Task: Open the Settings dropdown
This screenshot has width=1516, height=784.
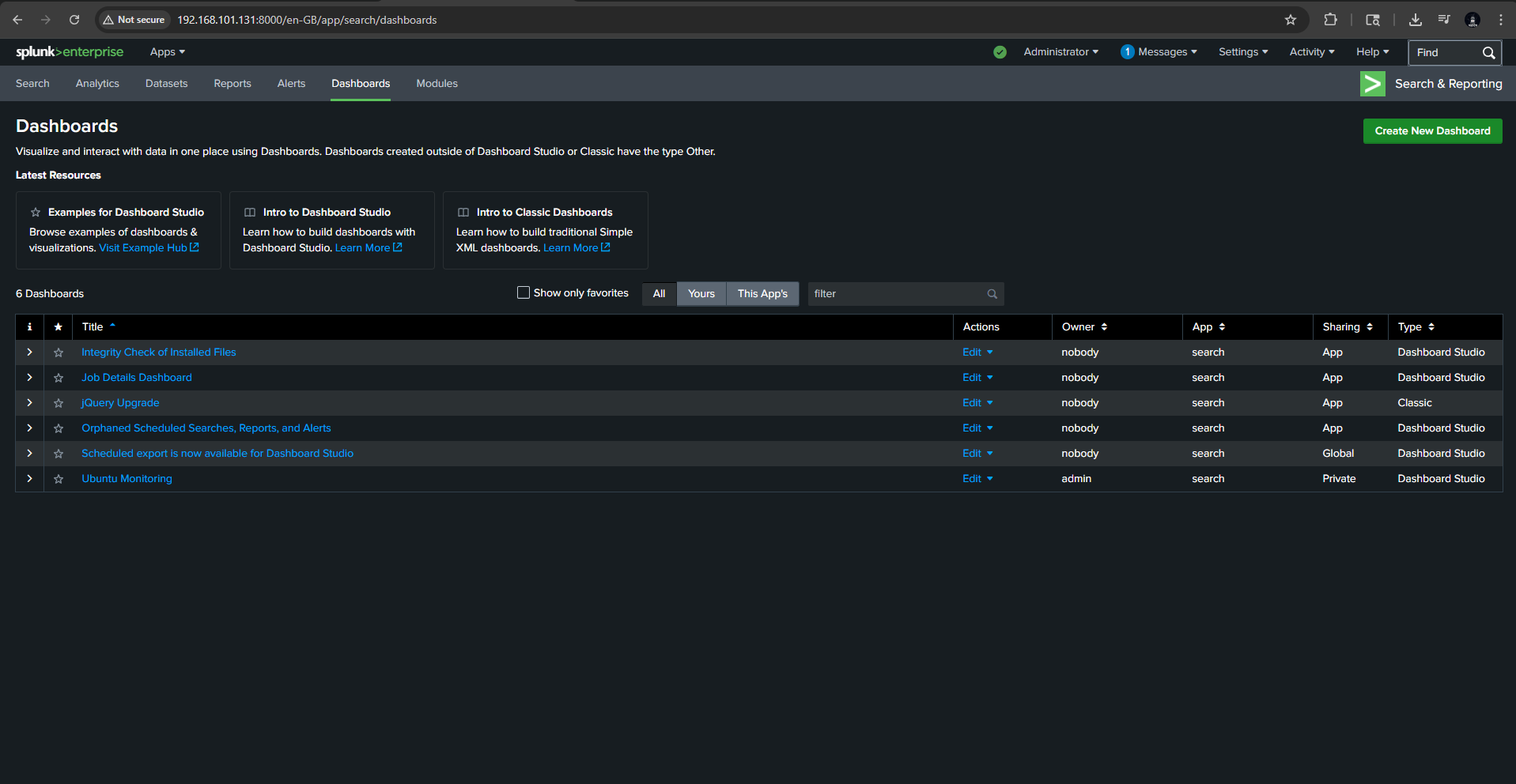Action: pyautogui.click(x=1243, y=52)
